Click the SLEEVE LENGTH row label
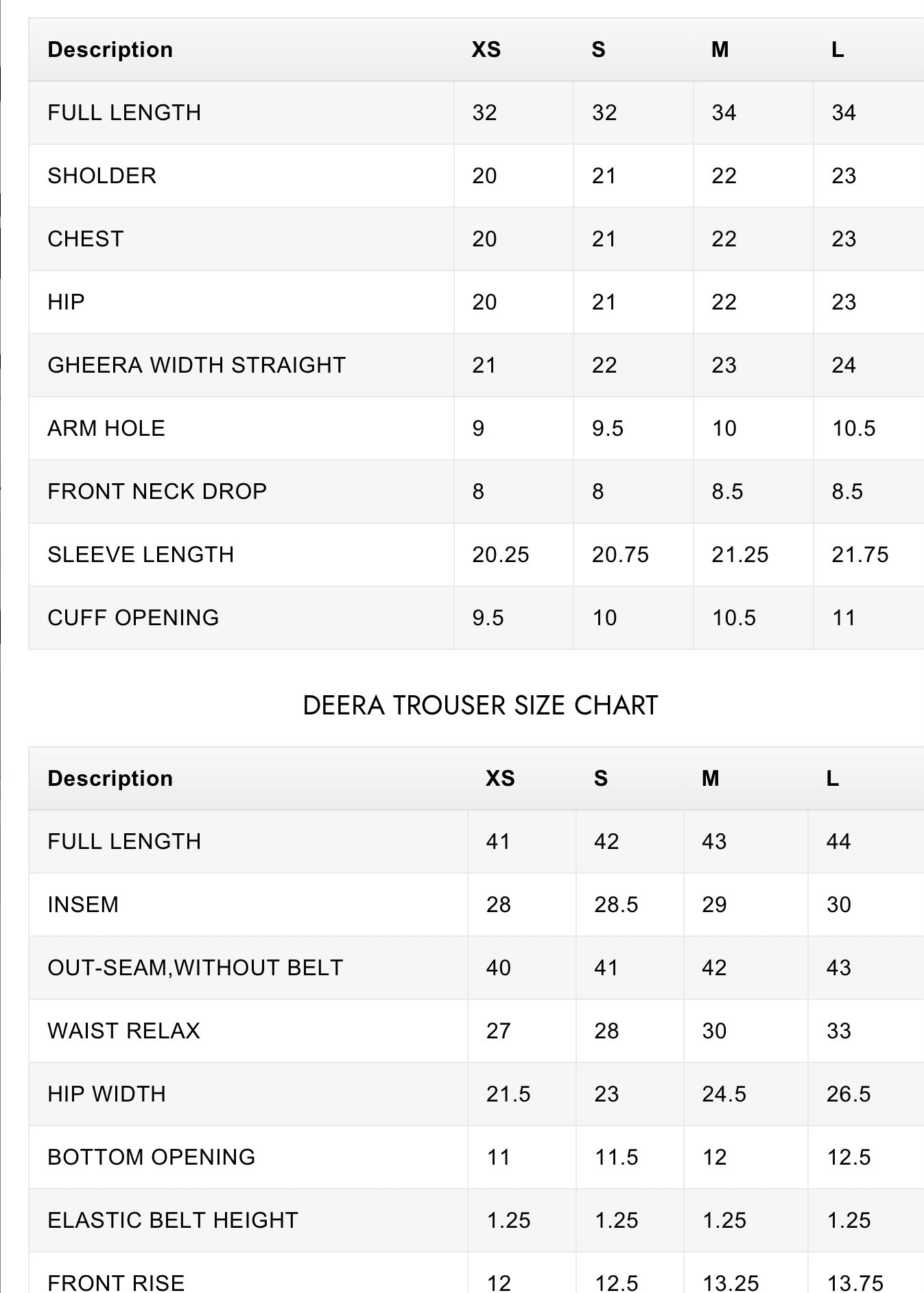 tap(141, 555)
